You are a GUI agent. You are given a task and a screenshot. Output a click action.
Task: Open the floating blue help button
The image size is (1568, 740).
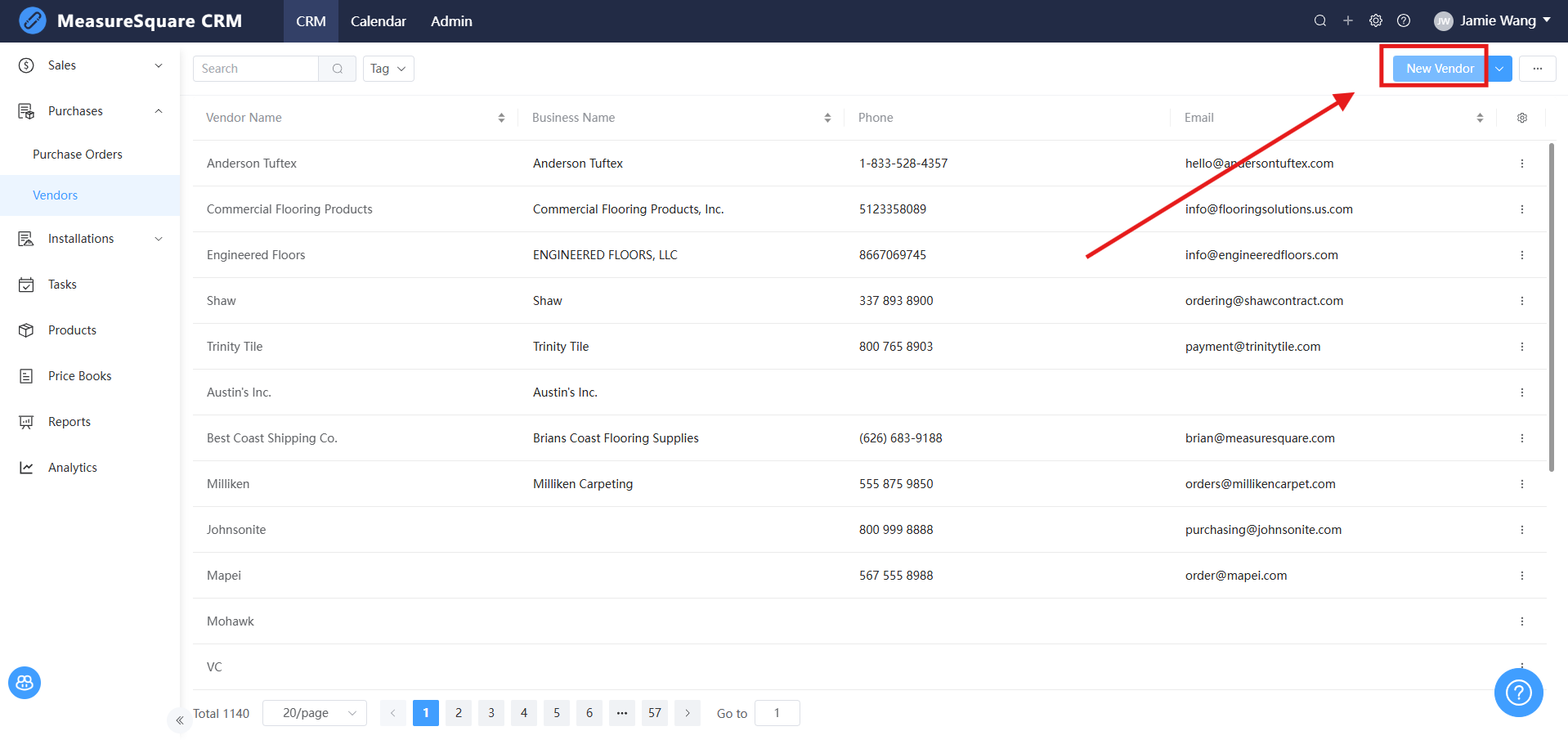coord(1519,693)
